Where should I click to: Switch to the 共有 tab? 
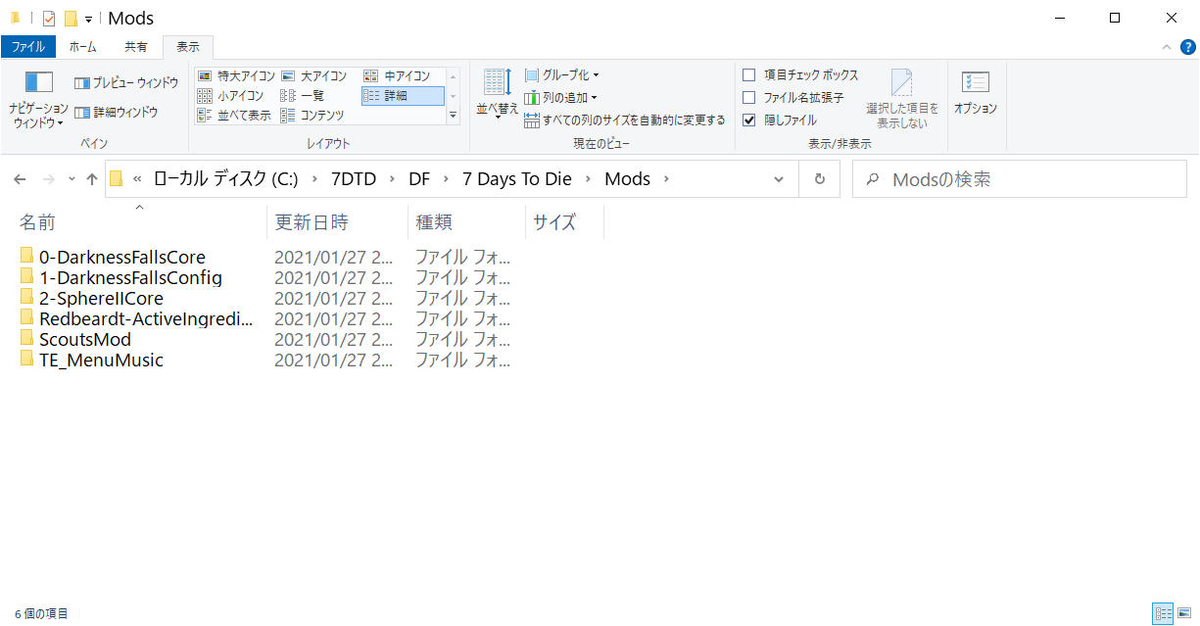pos(136,47)
